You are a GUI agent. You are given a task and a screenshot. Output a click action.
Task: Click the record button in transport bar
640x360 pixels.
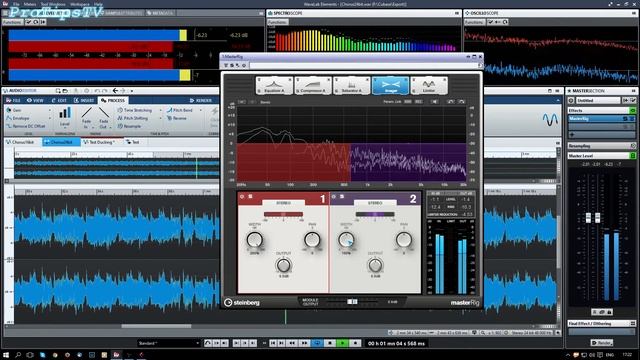[355, 343]
